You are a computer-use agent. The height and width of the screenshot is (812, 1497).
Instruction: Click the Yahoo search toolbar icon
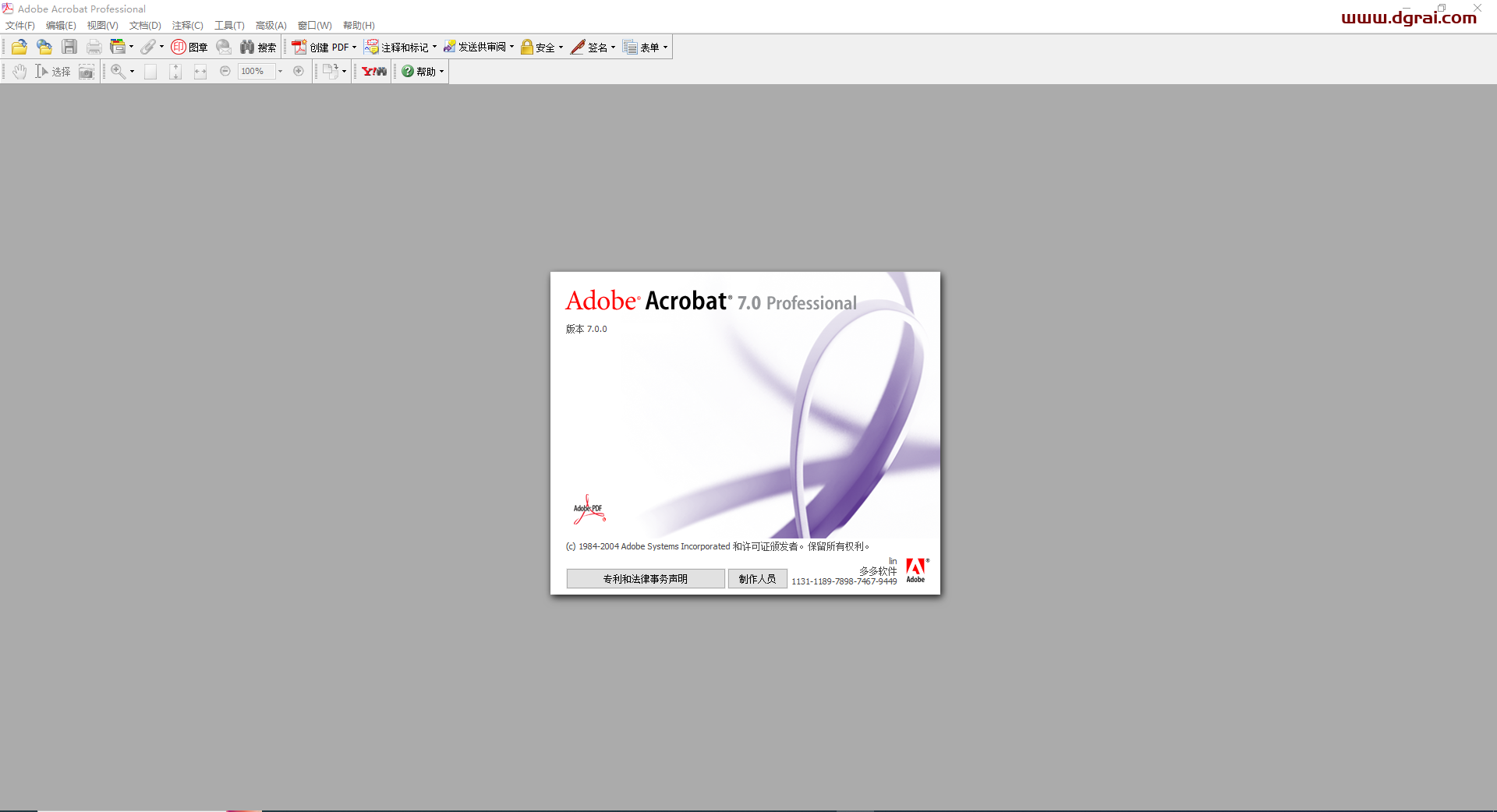click(374, 71)
